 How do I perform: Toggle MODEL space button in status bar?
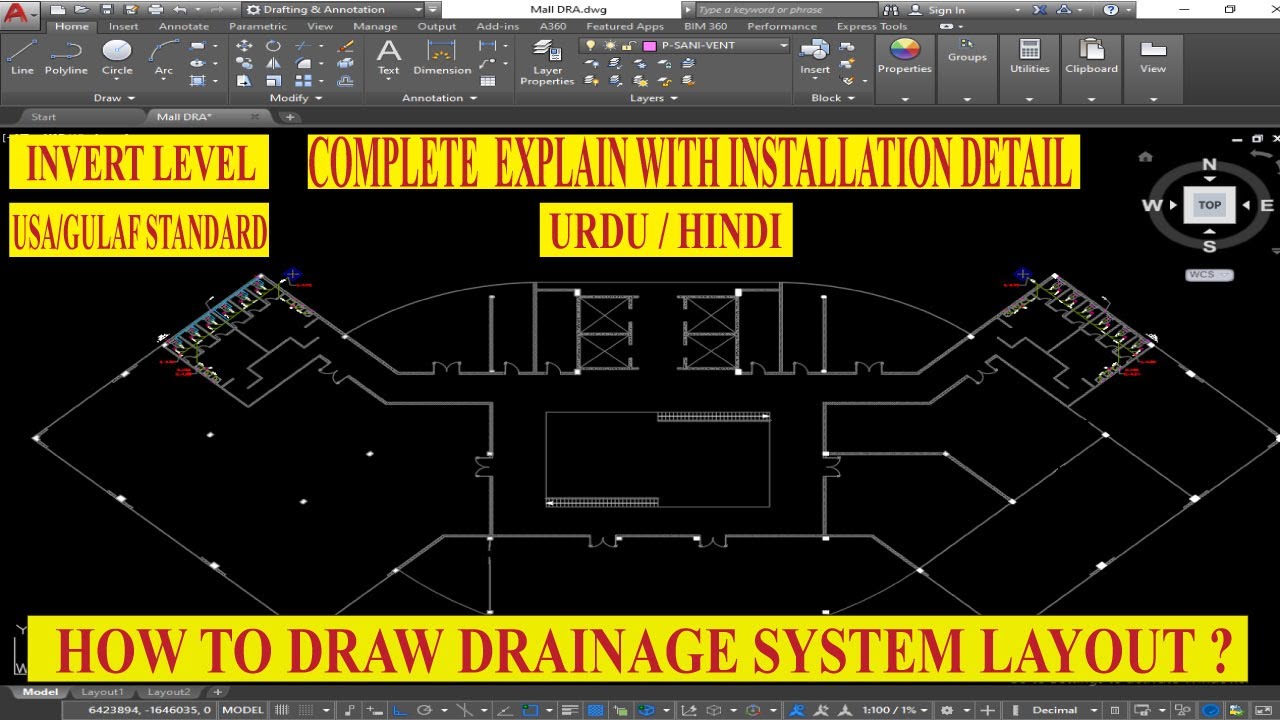point(243,710)
